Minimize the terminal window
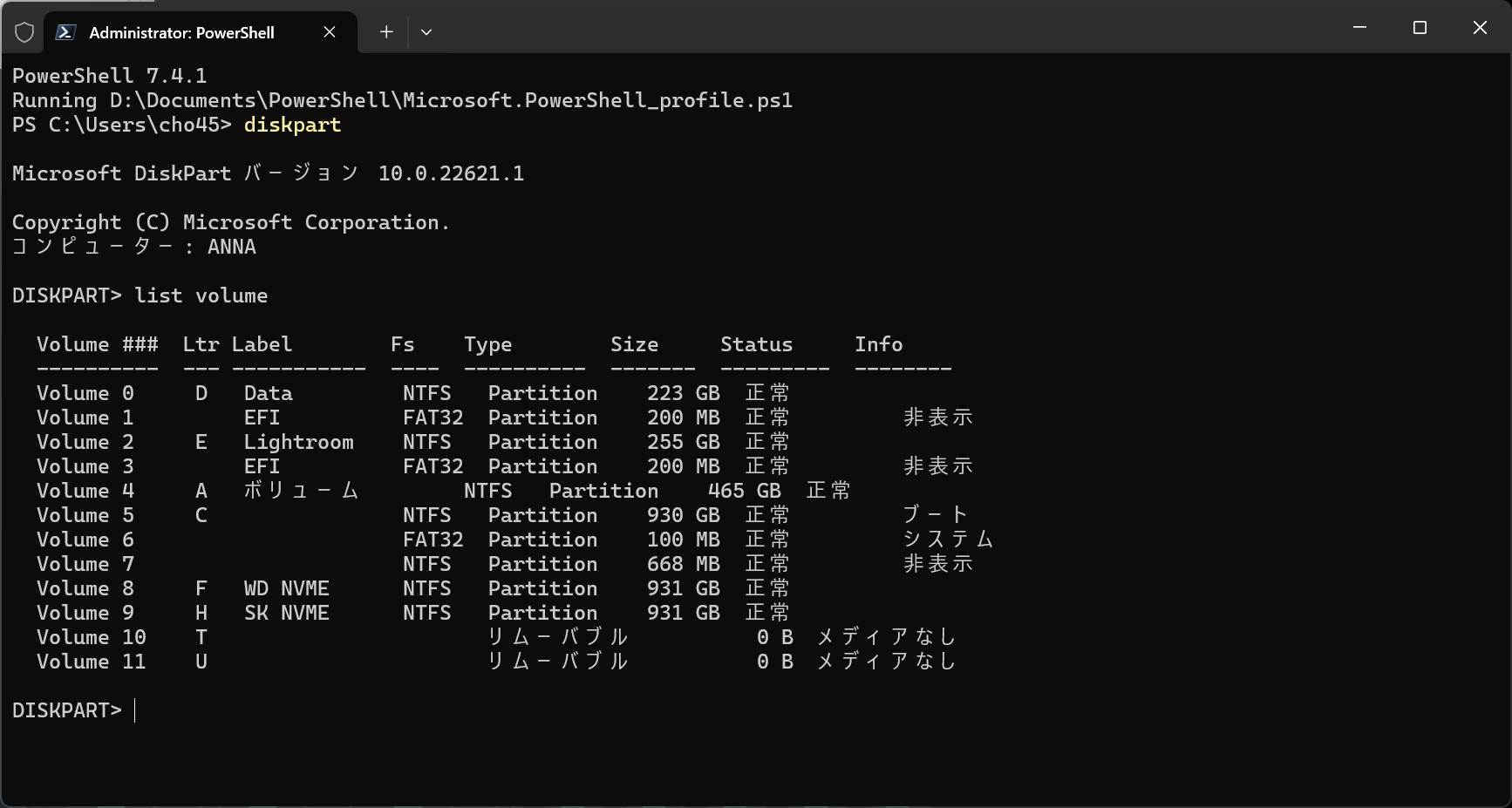This screenshot has width=1512, height=808. pos(1359,27)
